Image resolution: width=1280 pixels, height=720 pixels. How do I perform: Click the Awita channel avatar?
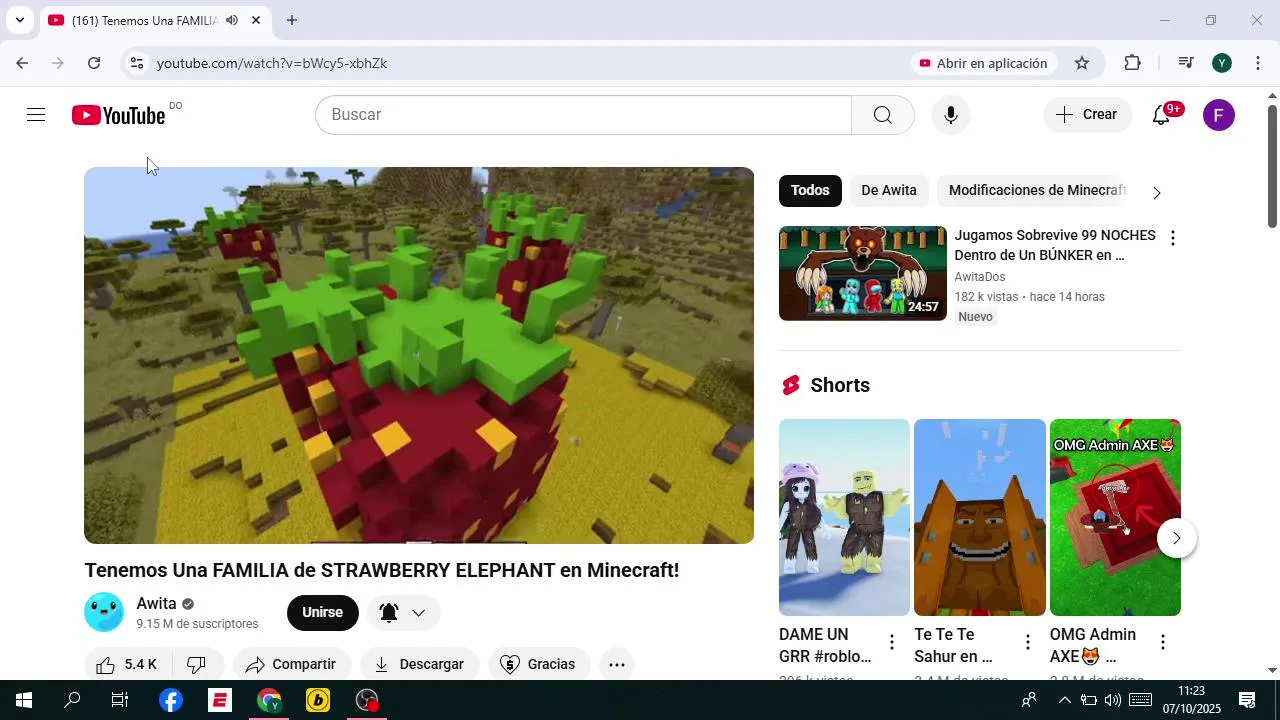pos(104,612)
